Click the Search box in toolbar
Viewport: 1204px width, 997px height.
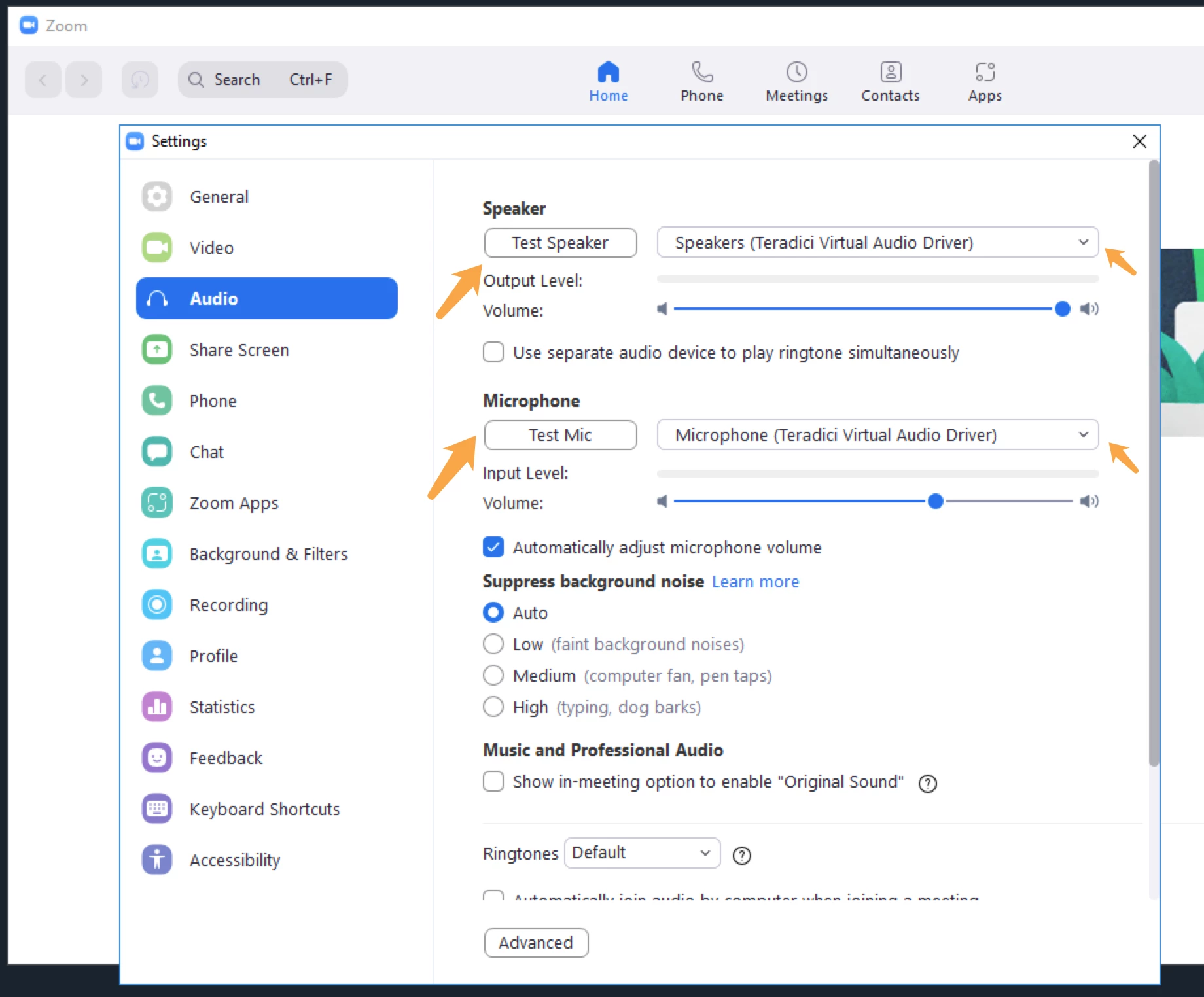click(x=263, y=80)
